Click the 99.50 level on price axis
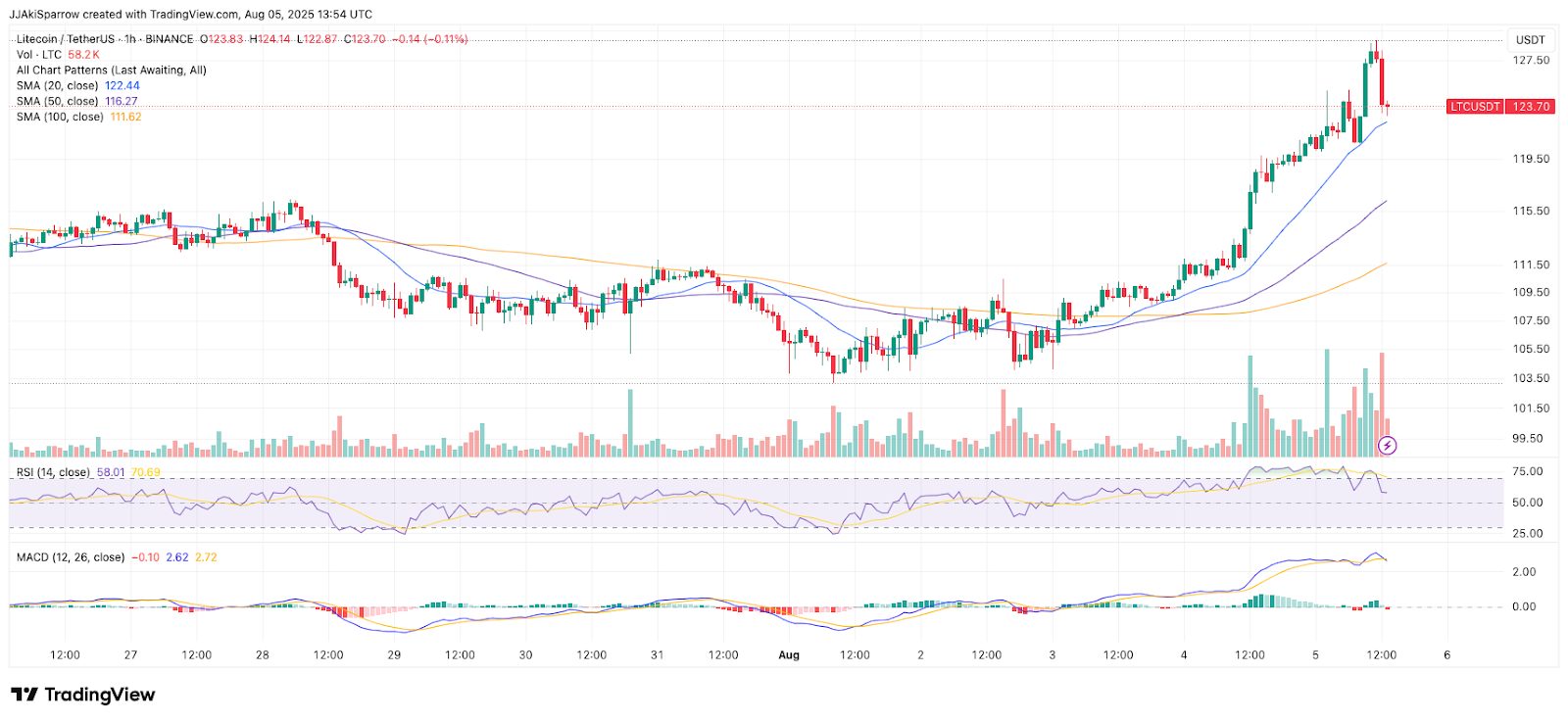Screen dimensions: 1568x722 coord(1528,439)
